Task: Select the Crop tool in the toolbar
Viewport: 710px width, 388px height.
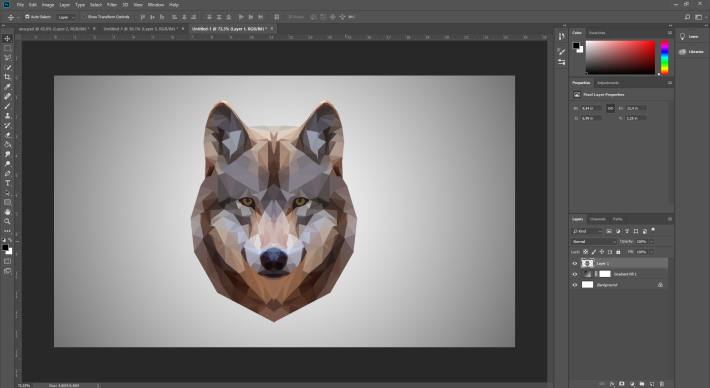Action: [7, 77]
